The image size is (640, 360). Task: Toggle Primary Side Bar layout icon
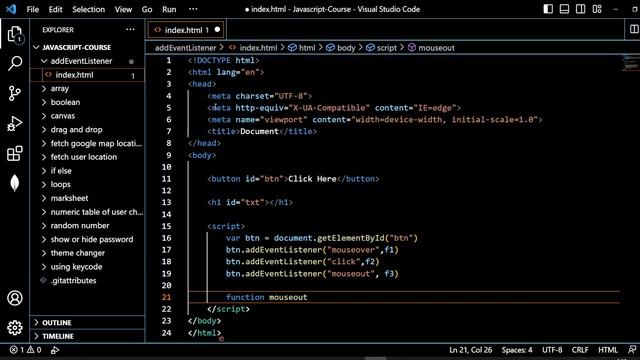(x=548, y=9)
